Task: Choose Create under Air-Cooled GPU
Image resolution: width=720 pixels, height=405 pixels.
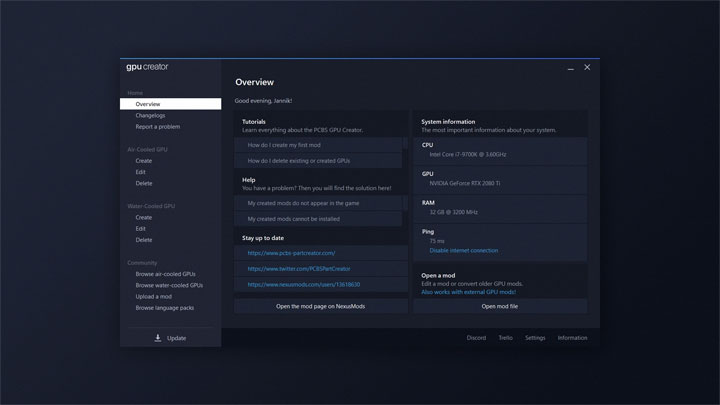Action: coord(144,160)
